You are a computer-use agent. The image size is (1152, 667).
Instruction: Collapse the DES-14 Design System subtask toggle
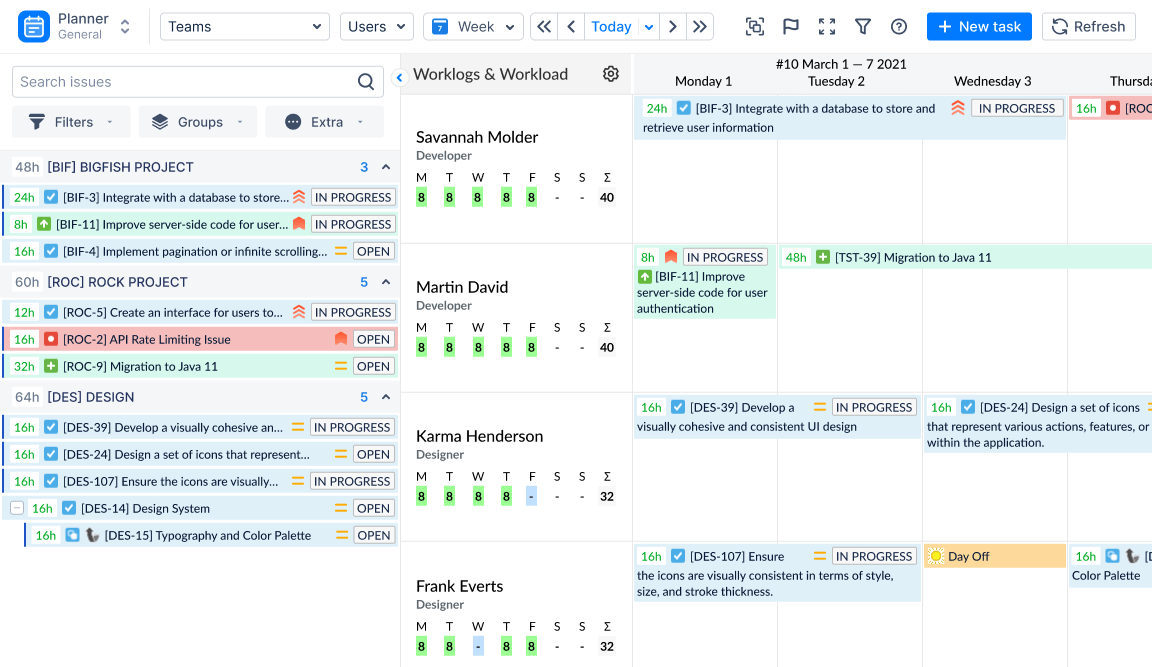tap(17, 508)
